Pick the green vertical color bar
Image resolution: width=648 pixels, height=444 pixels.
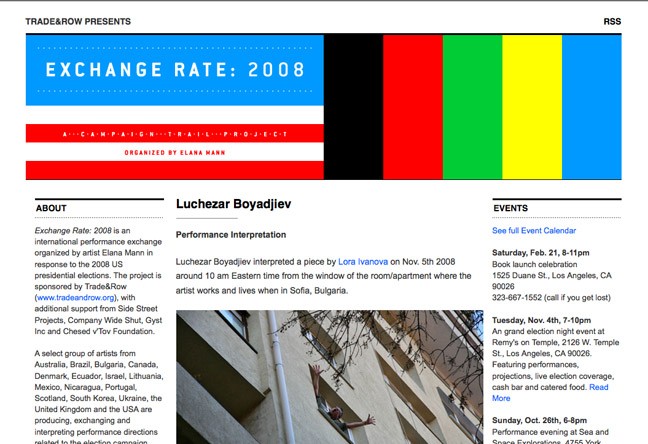coord(472,106)
